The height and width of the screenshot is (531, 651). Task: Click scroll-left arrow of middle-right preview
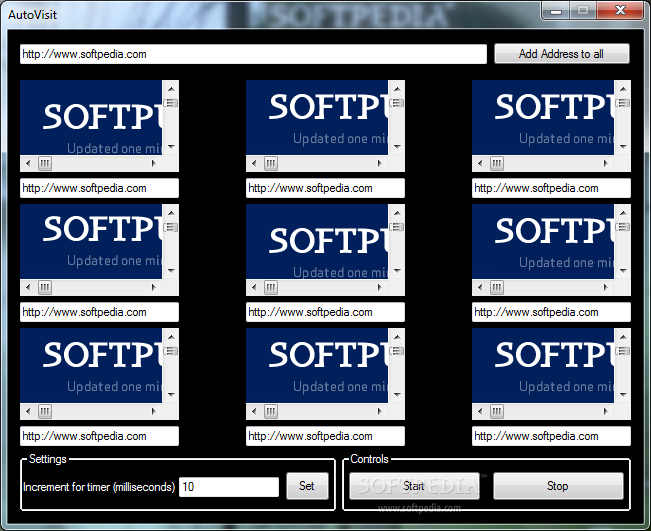point(480,287)
